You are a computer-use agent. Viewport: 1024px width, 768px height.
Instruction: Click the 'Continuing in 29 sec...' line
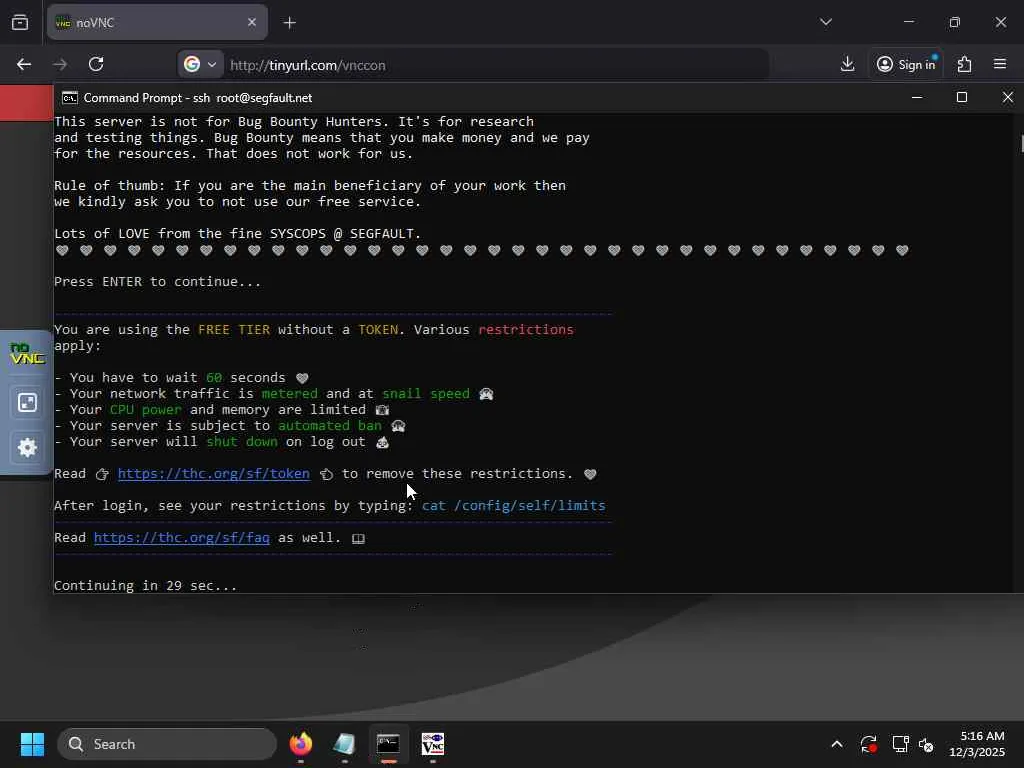pyautogui.click(x=145, y=585)
